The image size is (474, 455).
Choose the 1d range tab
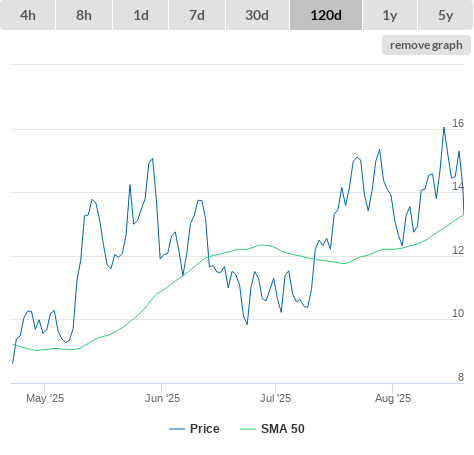tap(141, 15)
